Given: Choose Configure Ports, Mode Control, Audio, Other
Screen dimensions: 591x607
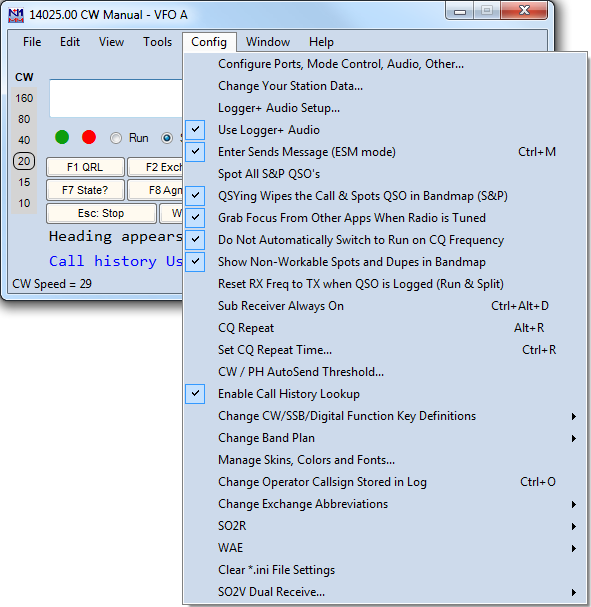Looking at the screenshot, I should tap(385, 64).
